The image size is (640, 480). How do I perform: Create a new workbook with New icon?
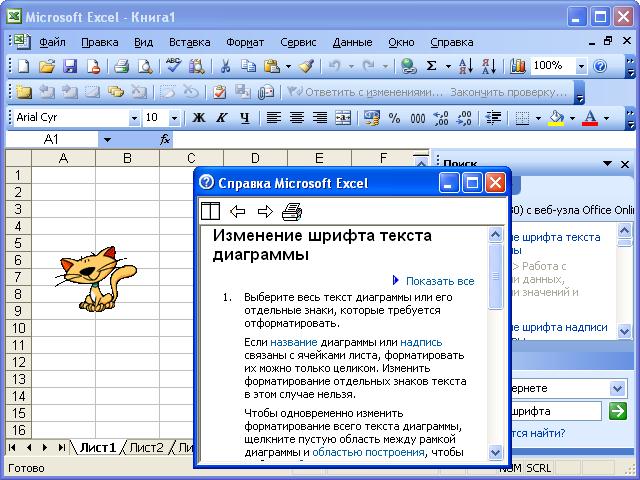[x=24, y=66]
